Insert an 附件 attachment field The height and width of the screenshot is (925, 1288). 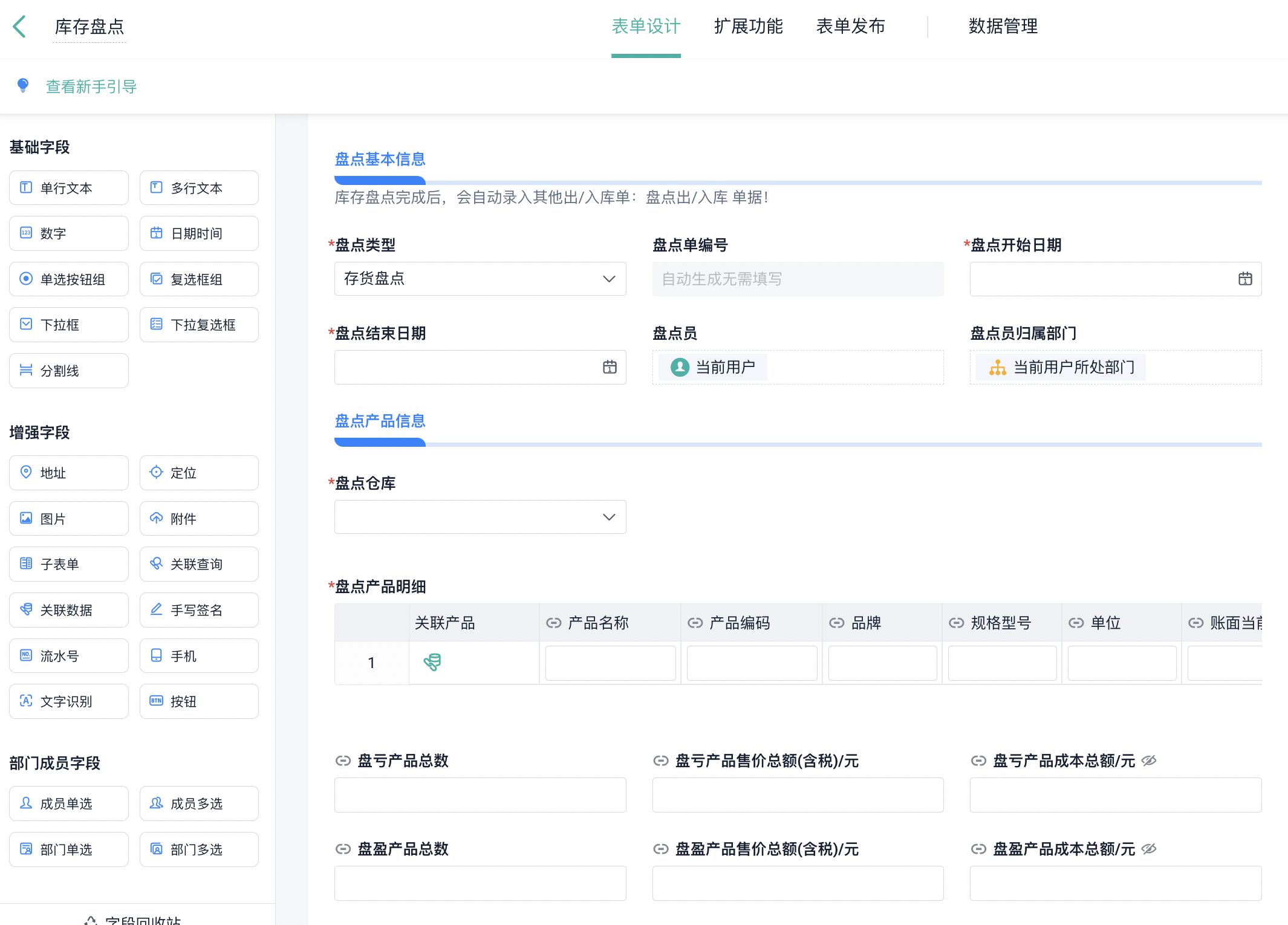click(x=198, y=518)
